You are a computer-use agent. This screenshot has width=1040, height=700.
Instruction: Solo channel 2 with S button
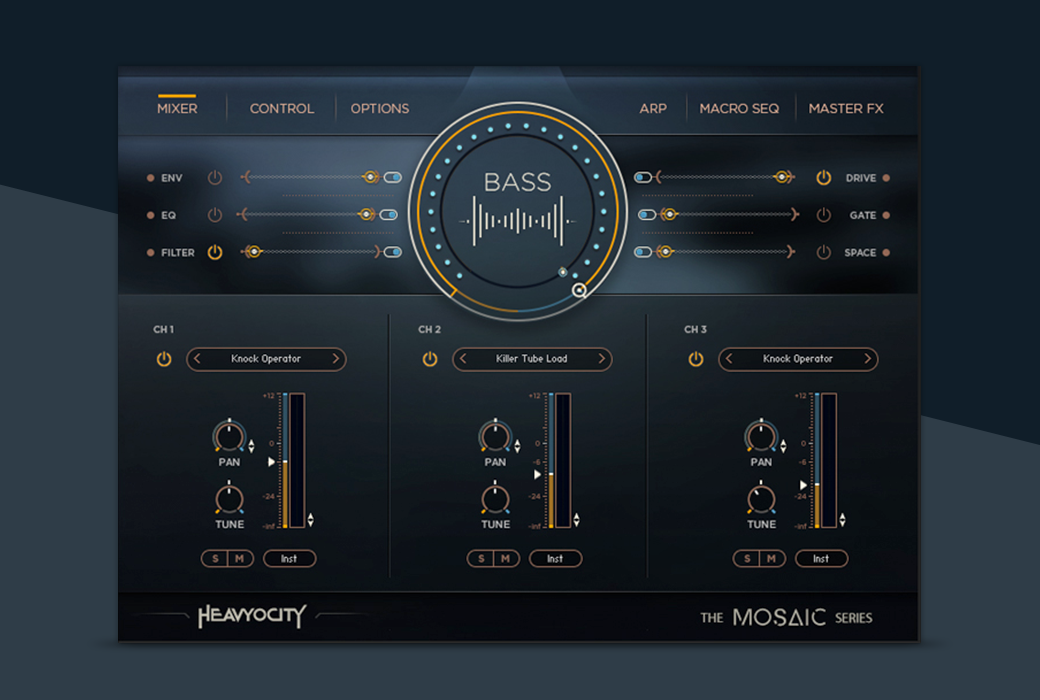(x=481, y=559)
